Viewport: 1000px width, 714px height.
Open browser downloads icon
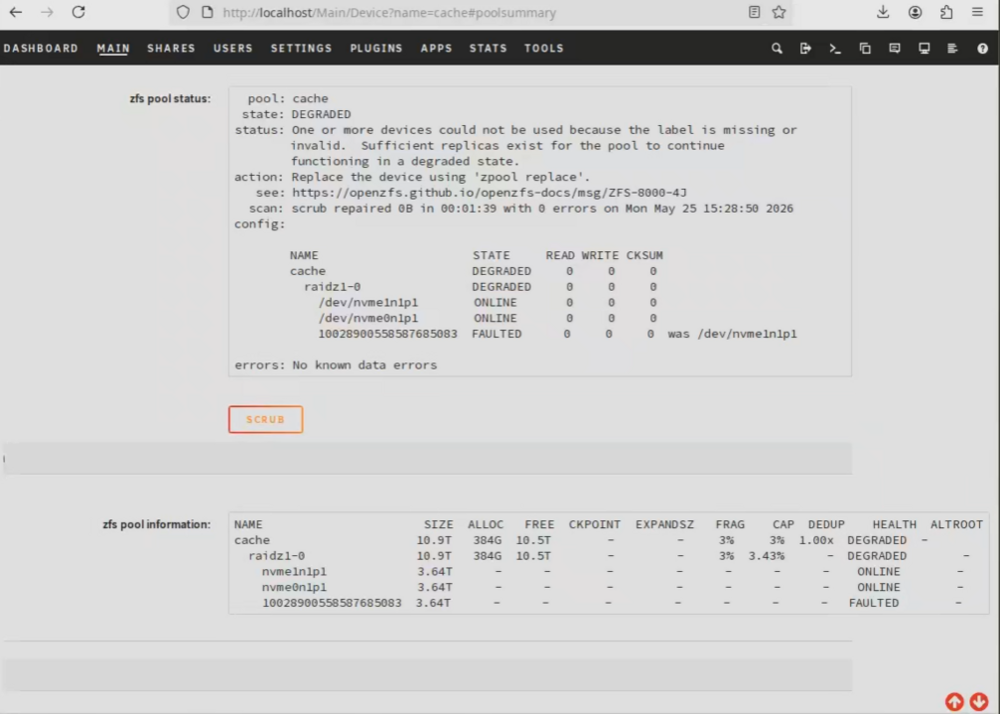click(883, 12)
